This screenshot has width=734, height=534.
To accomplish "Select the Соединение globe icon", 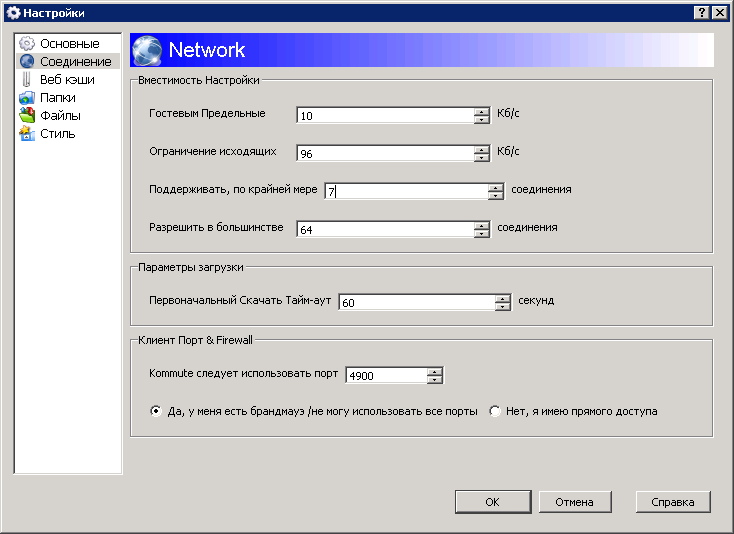I will point(27,61).
